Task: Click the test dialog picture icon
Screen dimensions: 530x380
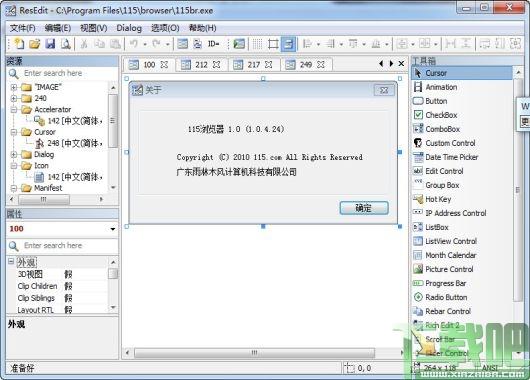Action: coord(239,44)
